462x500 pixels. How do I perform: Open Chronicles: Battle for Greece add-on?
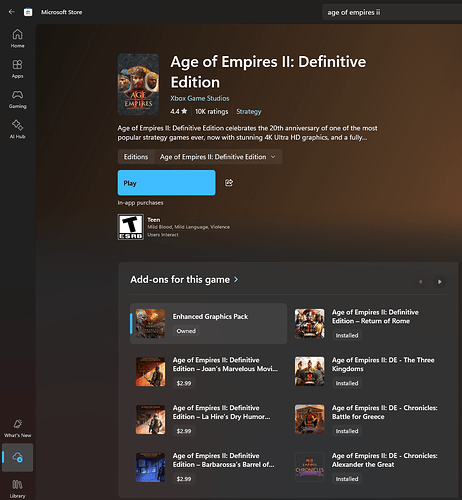click(x=368, y=419)
